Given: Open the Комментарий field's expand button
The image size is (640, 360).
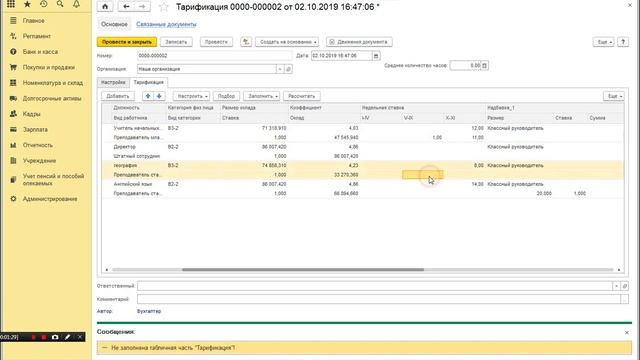Looking at the screenshot, I should pyautogui.click(x=624, y=299).
